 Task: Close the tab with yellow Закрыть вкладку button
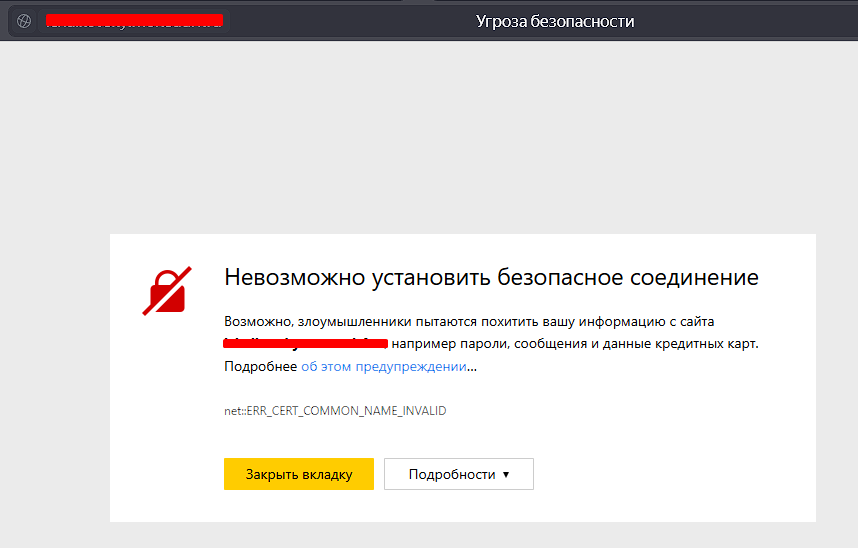299,474
